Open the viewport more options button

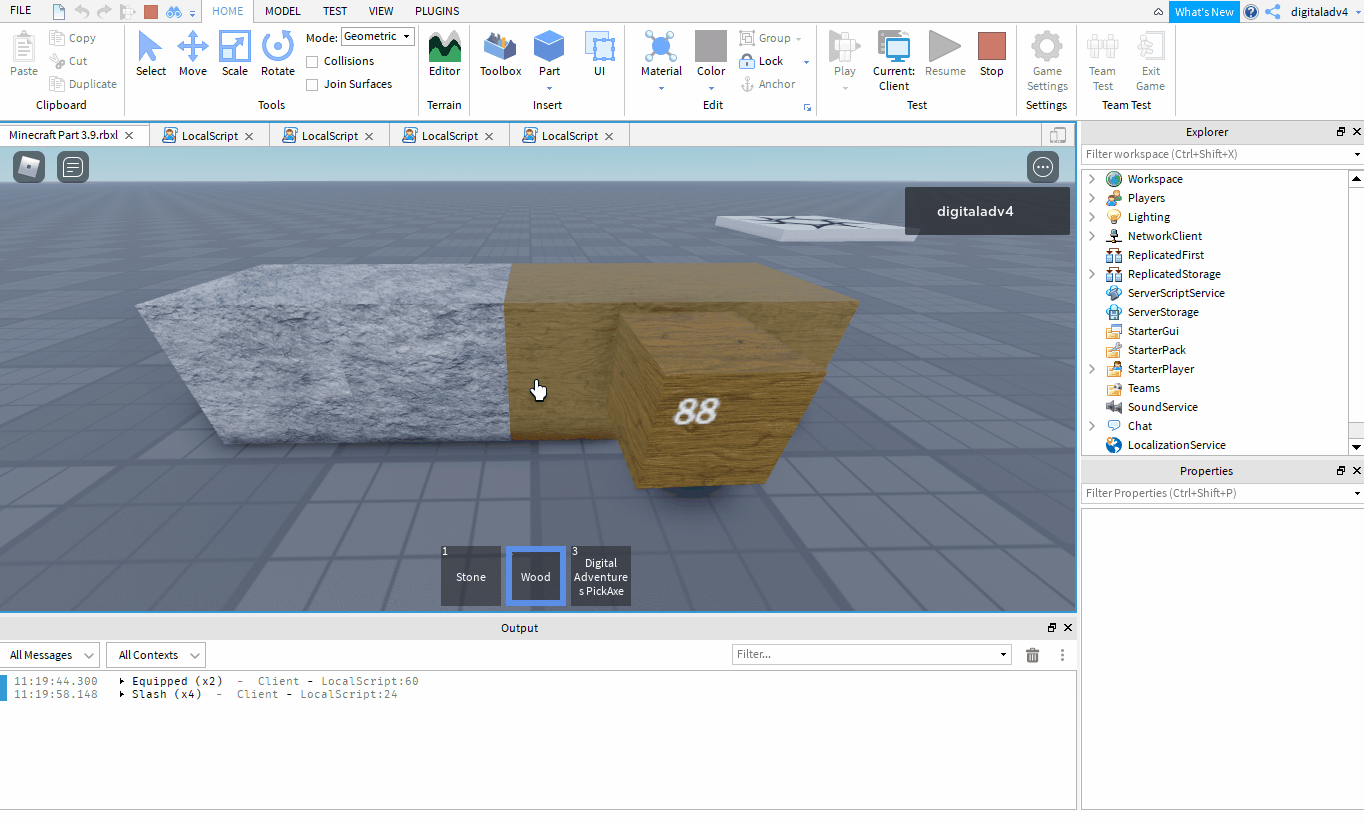tap(1043, 167)
